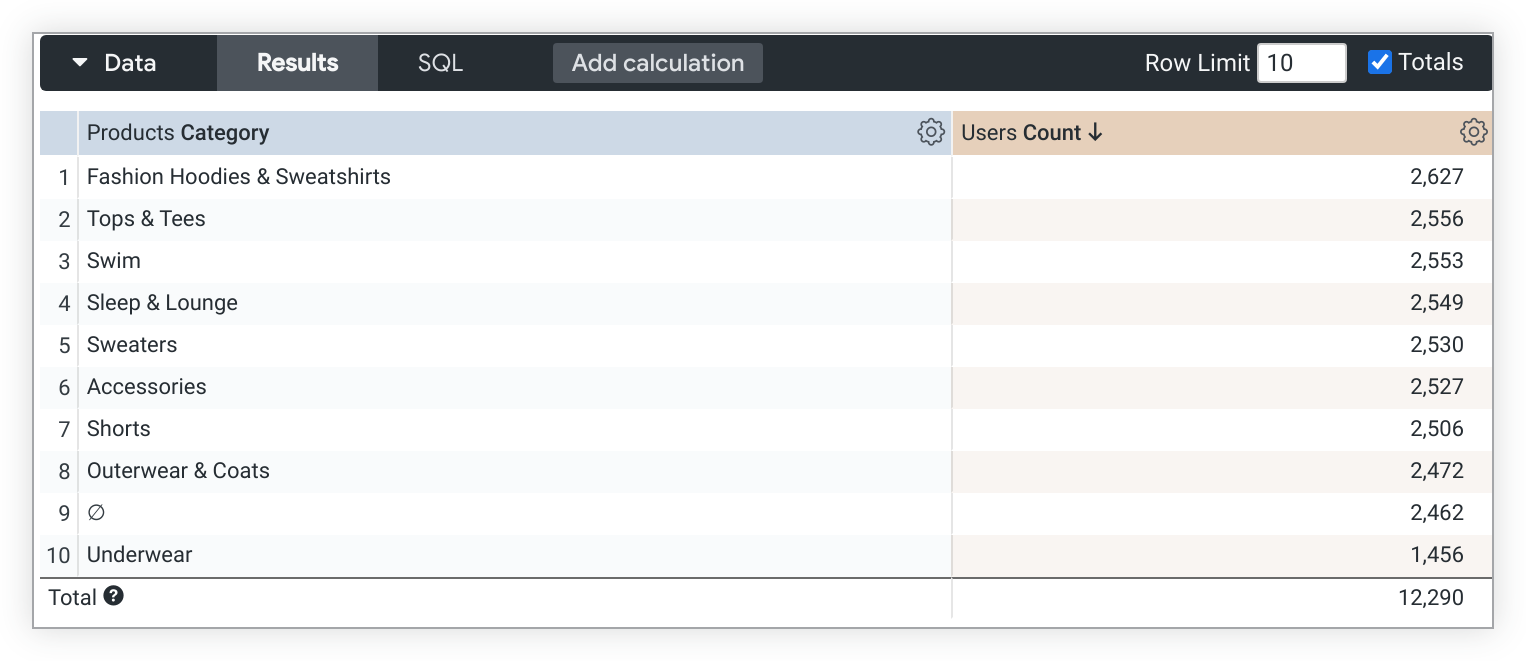Click the total value 12,290

1430,598
